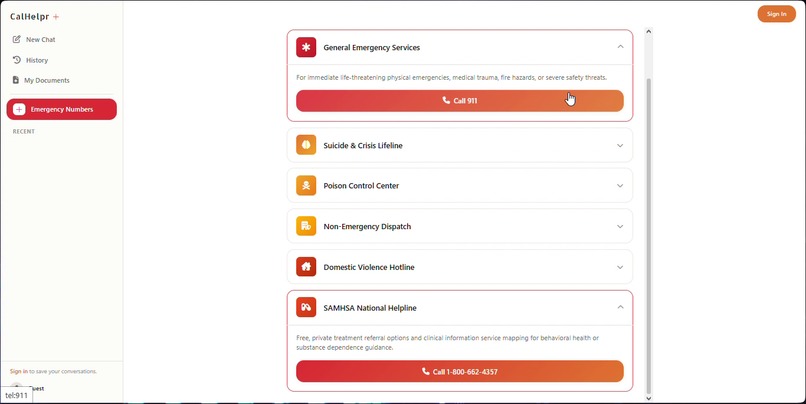Viewport: 806px width, 404px height.
Task: Click the scrollbar up arrow
Action: (648, 31)
